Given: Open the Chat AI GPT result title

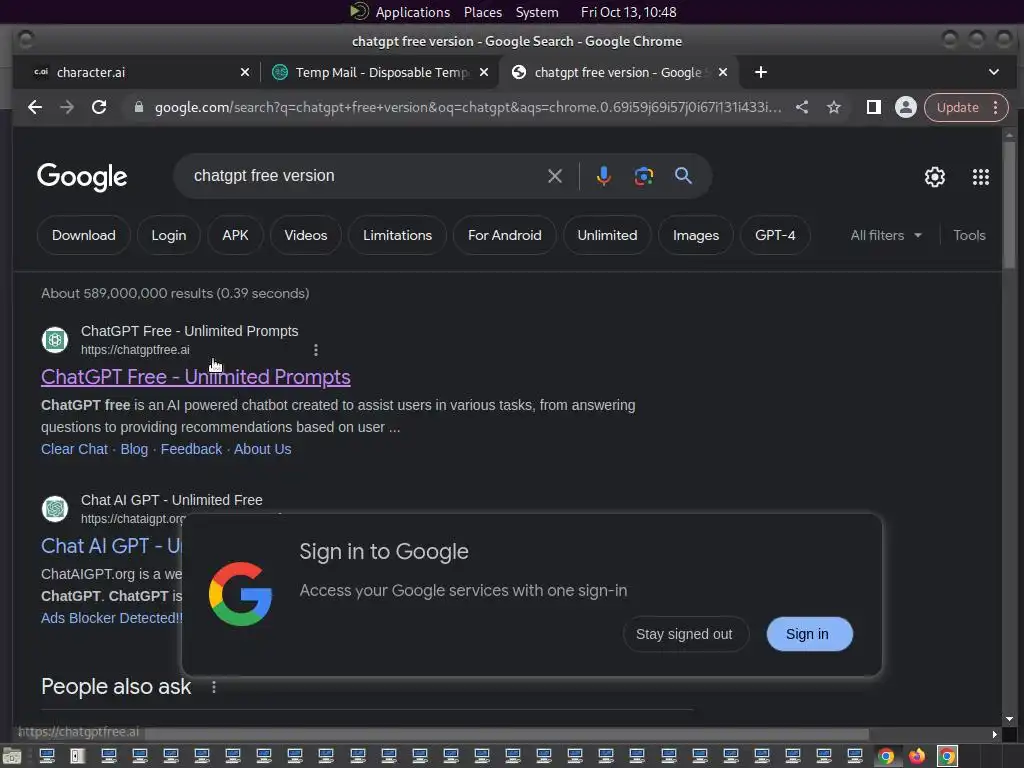Looking at the screenshot, I should [x=111, y=546].
